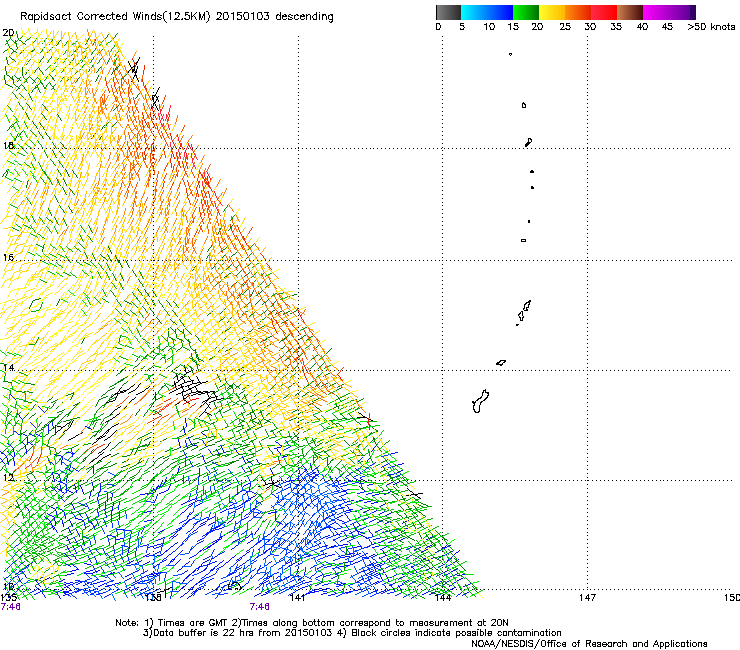Pick the blue 10-15 knots legend segment
This screenshot has height=650, width=740.
point(500,12)
